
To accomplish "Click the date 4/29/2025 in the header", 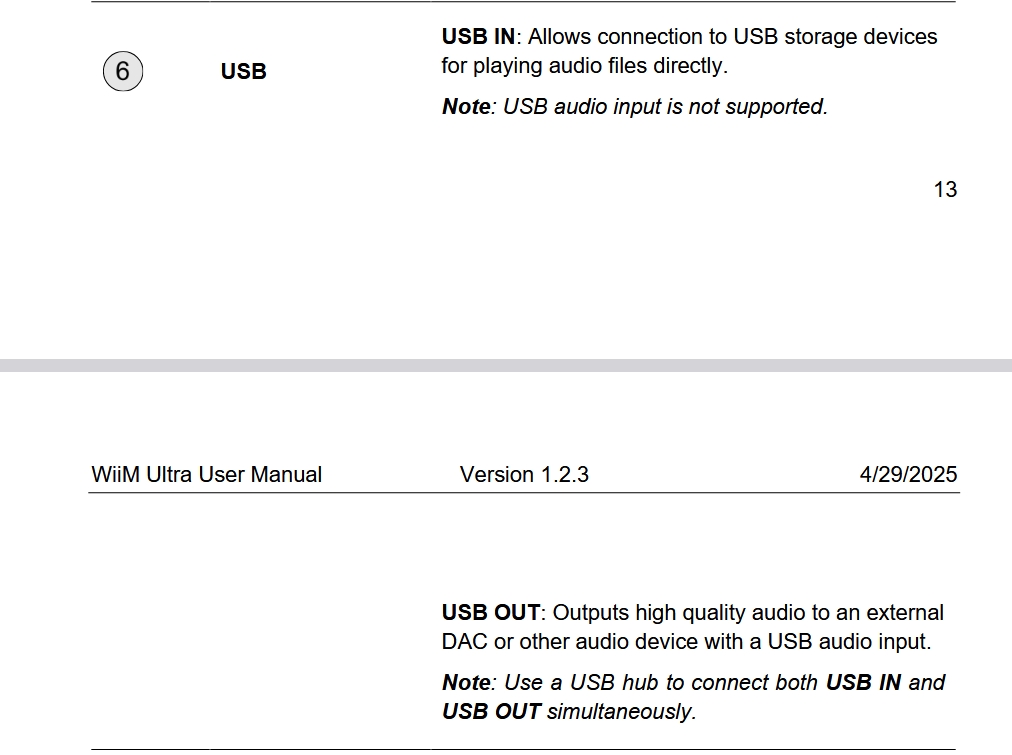I will [908, 475].
